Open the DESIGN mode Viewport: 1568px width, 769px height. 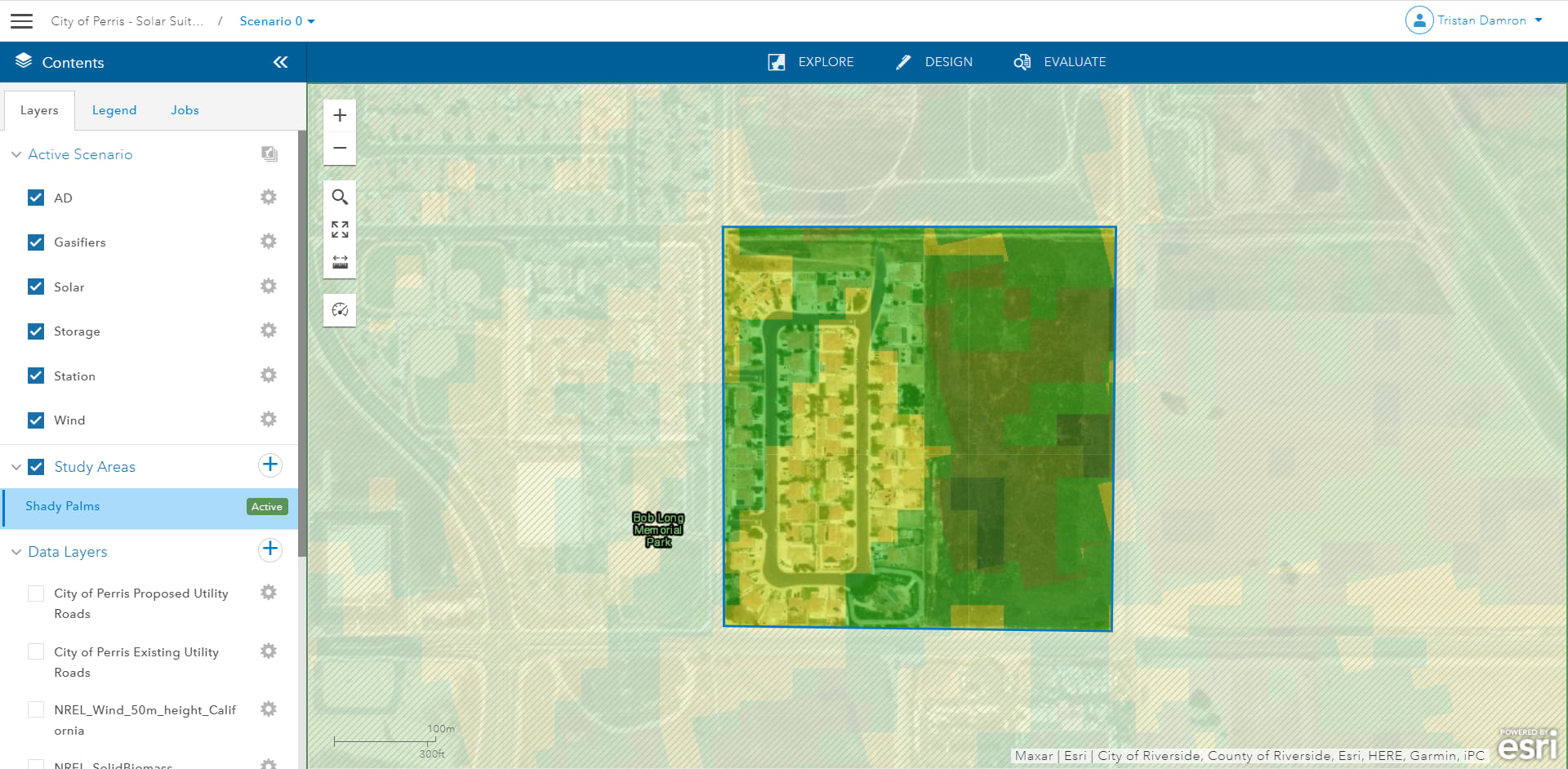(933, 62)
